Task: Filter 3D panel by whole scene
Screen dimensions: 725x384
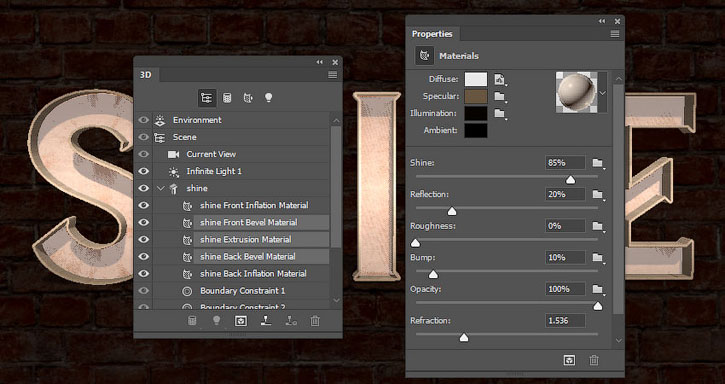Action: (207, 98)
